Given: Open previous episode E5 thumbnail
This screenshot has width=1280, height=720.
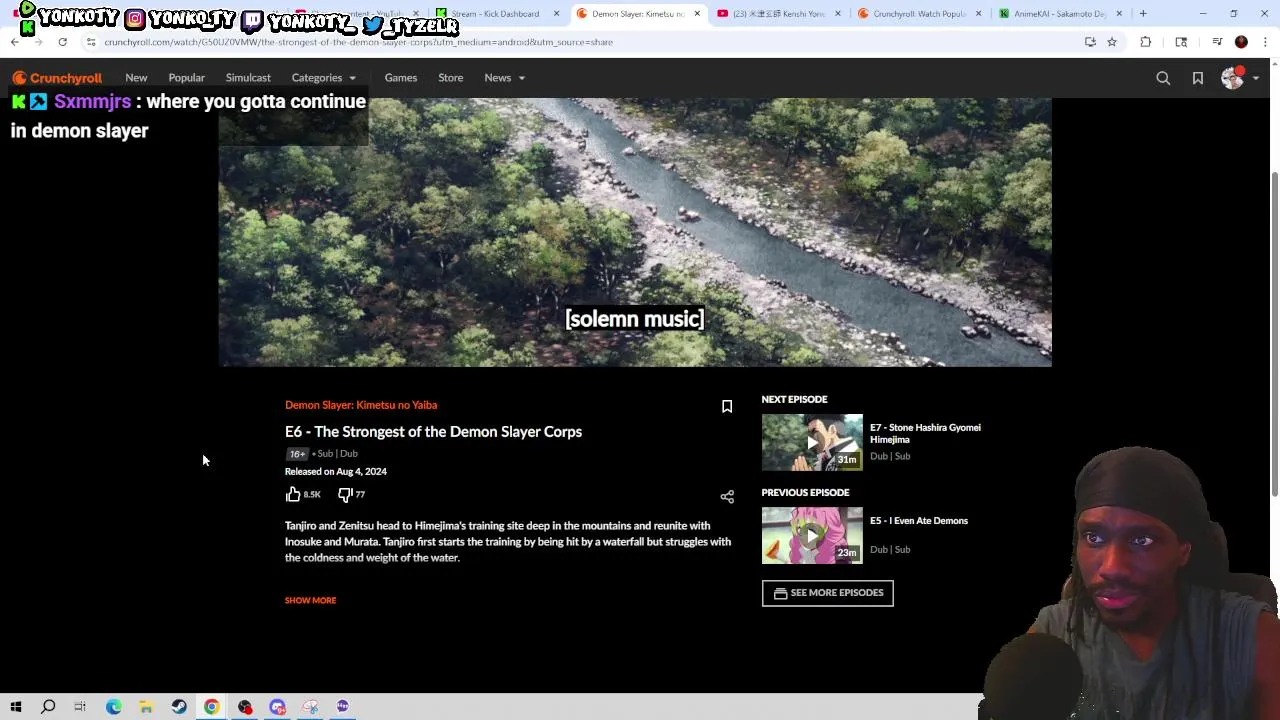Looking at the screenshot, I should (812, 535).
